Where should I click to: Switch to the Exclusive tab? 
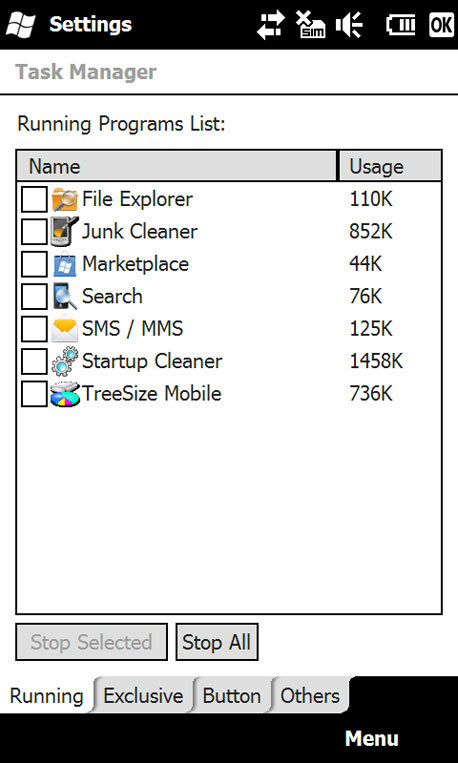[x=144, y=695]
